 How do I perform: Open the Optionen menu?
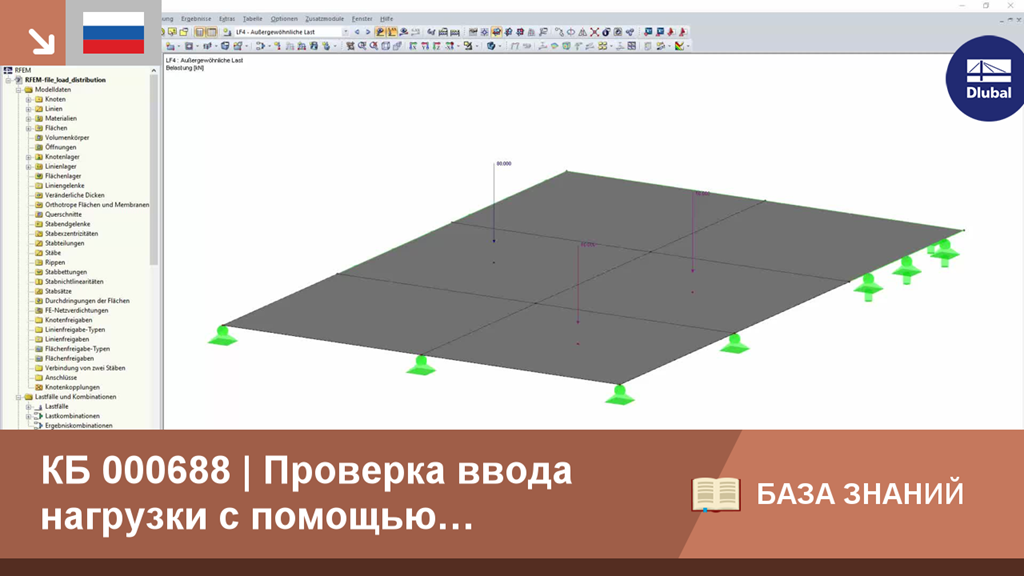tap(284, 19)
